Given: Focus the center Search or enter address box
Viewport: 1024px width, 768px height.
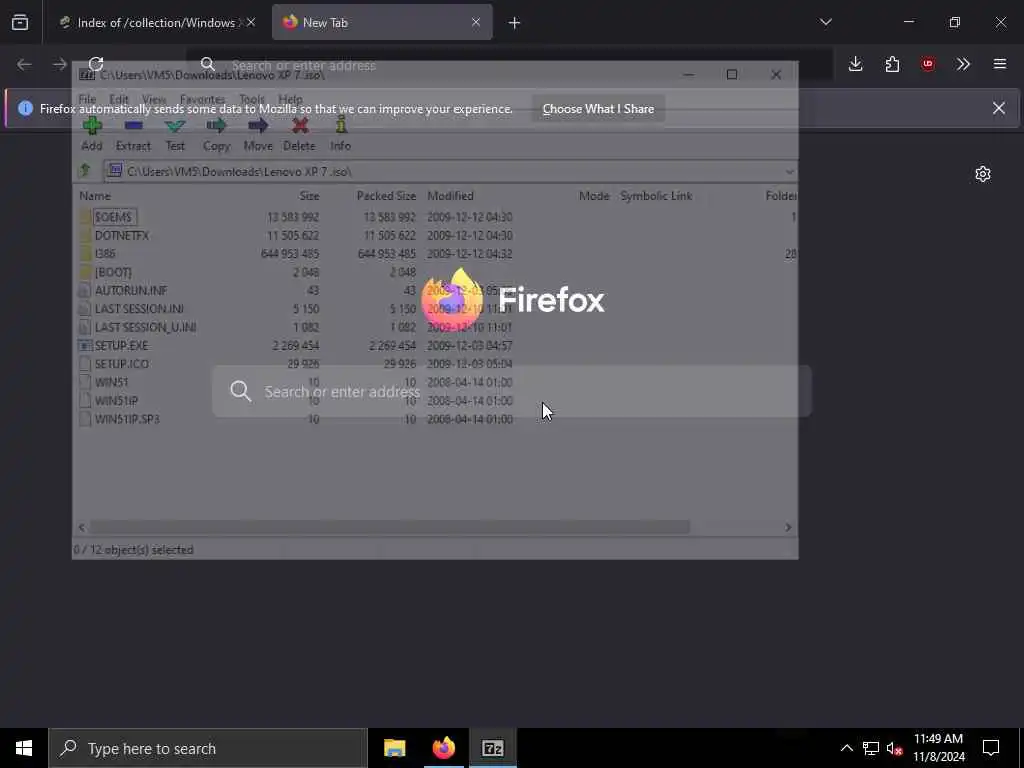Looking at the screenshot, I should pyautogui.click(x=512, y=391).
